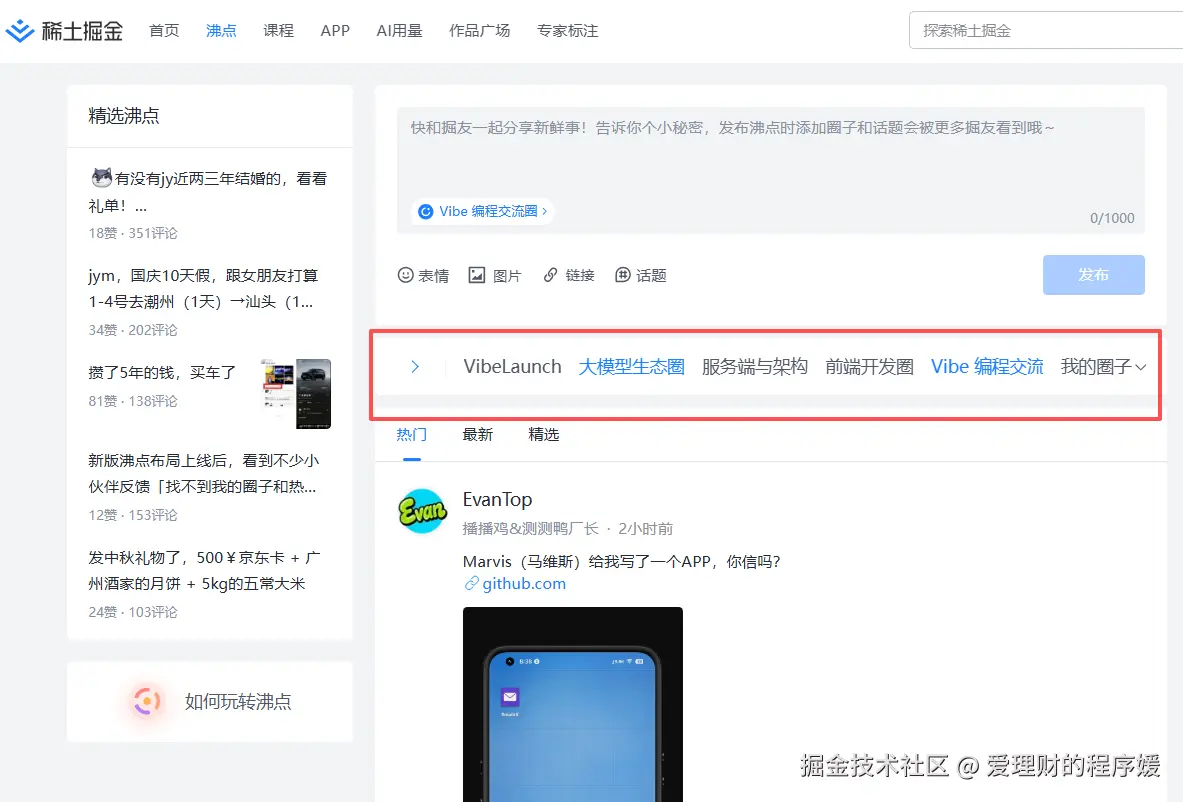Click the 如何玩转沸点 card
This screenshot has height=802, width=1183.
click(210, 702)
